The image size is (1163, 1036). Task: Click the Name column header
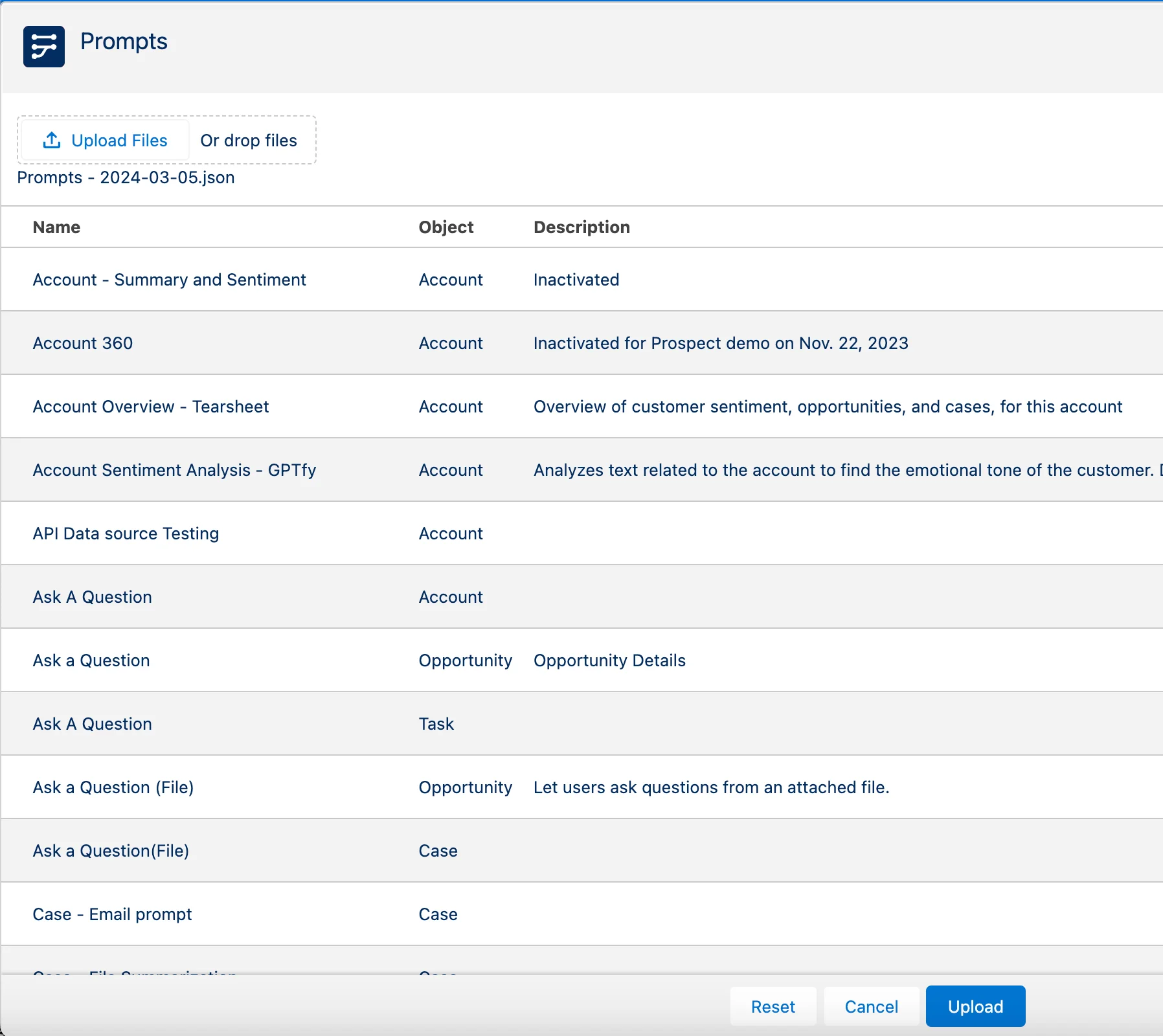[x=57, y=227]
